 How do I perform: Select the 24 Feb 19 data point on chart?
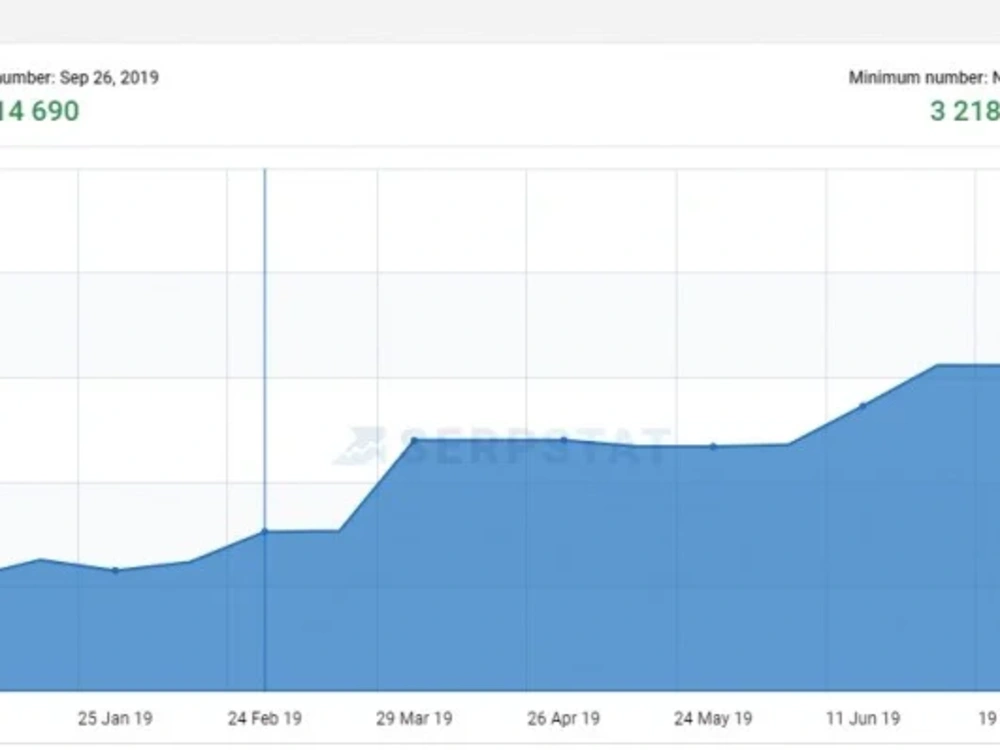point(265,531)
